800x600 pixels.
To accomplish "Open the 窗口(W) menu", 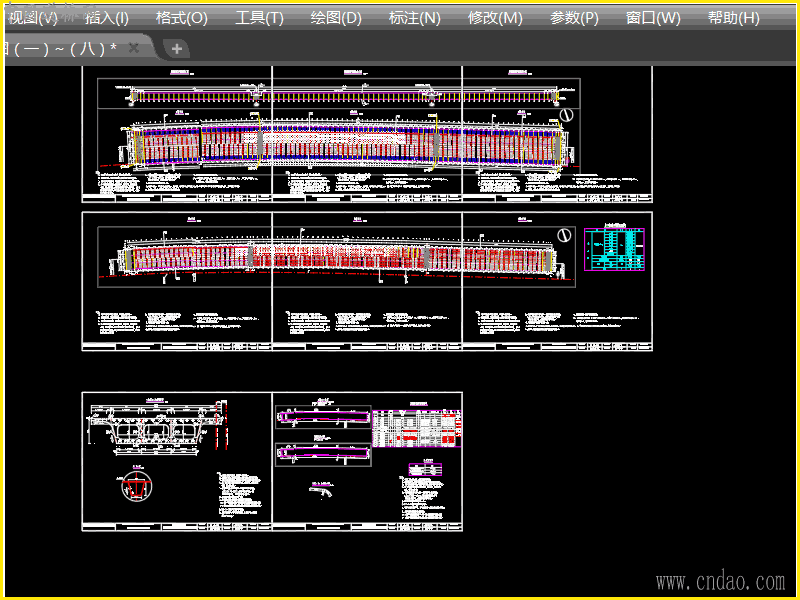I will coord(653,18).
